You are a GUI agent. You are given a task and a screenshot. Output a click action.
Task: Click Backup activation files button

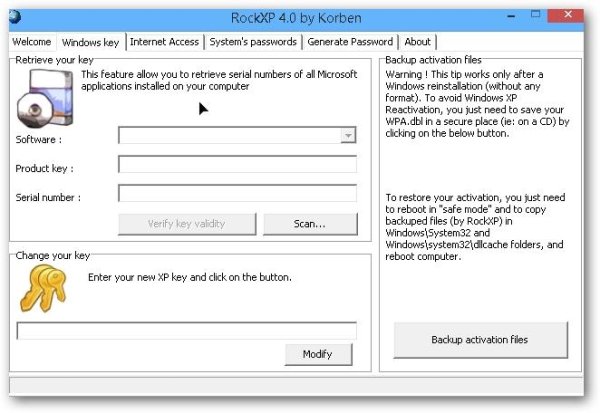click(x=481, y=340)
